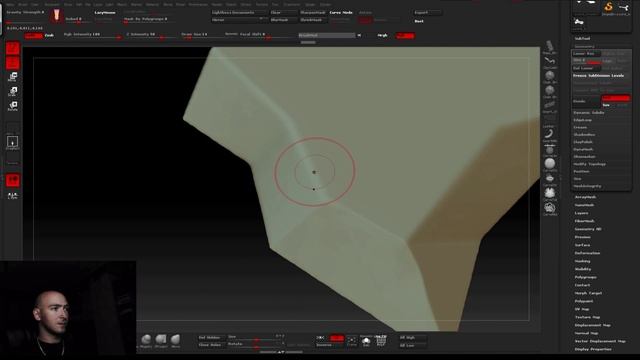Enable LazyMouse
Screen dimensions: 640x360
click(x=105, y=13)
